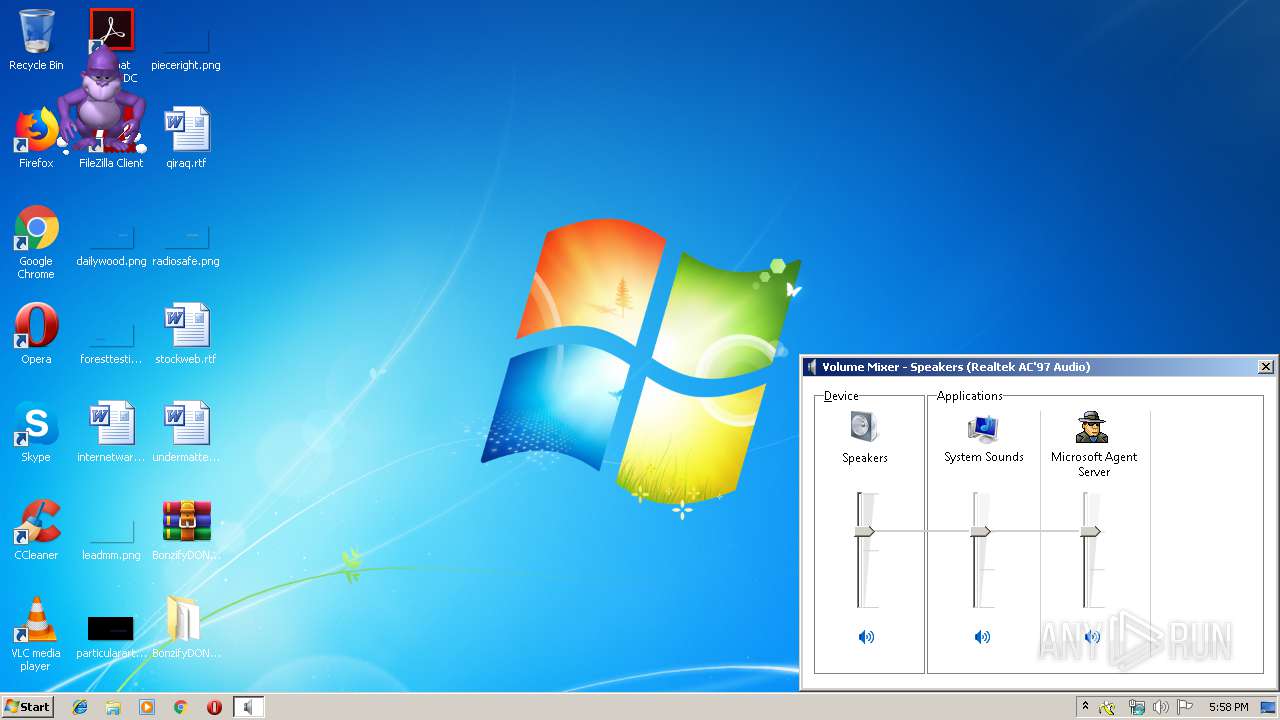Open the System Sounds label link
This screenshot has width=1280, height=720.
tap(984, 457)
